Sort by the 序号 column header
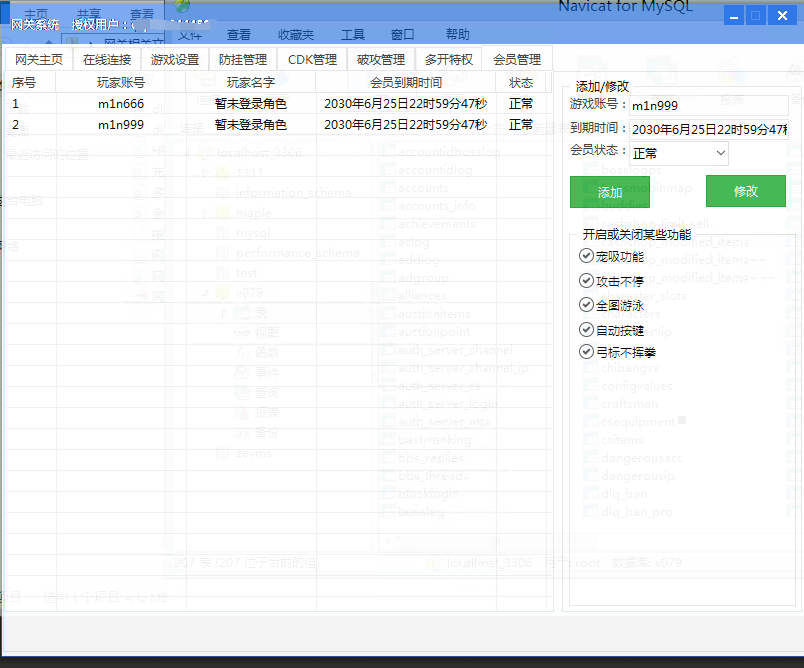 pyautogui.click(x=30, y=83)
